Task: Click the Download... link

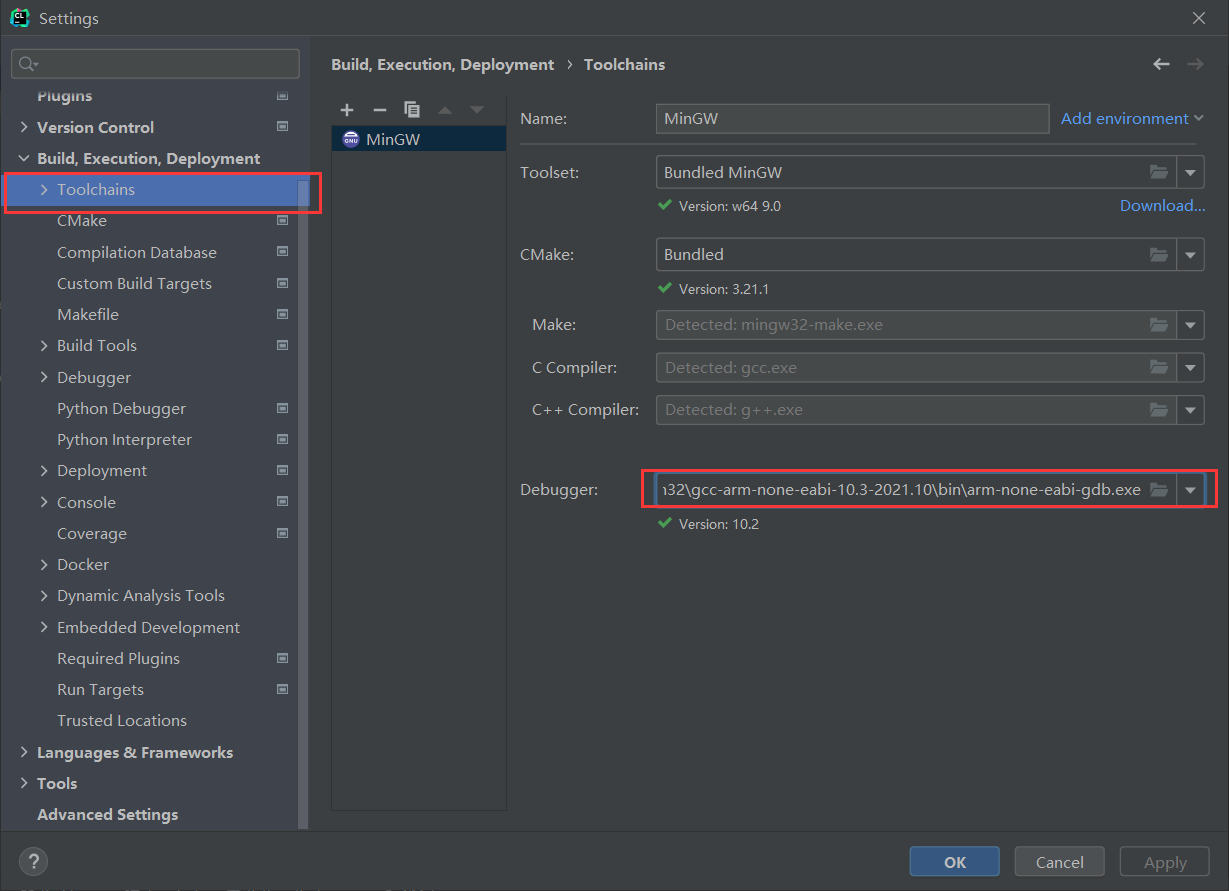Action: [x=1162, y=205]
